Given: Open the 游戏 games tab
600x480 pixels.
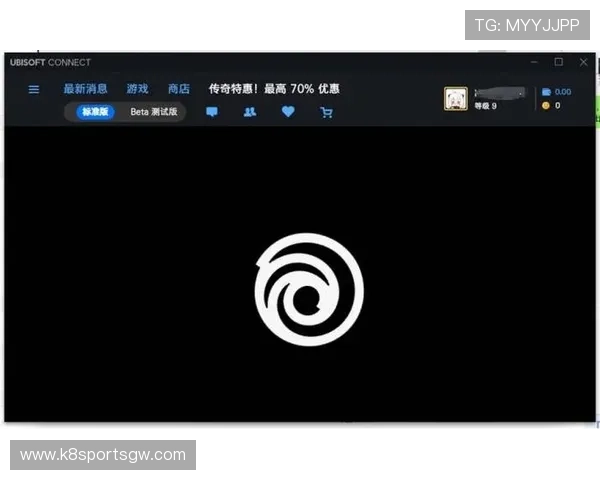Looking at the screenshot, I should (x=137, y=89).
